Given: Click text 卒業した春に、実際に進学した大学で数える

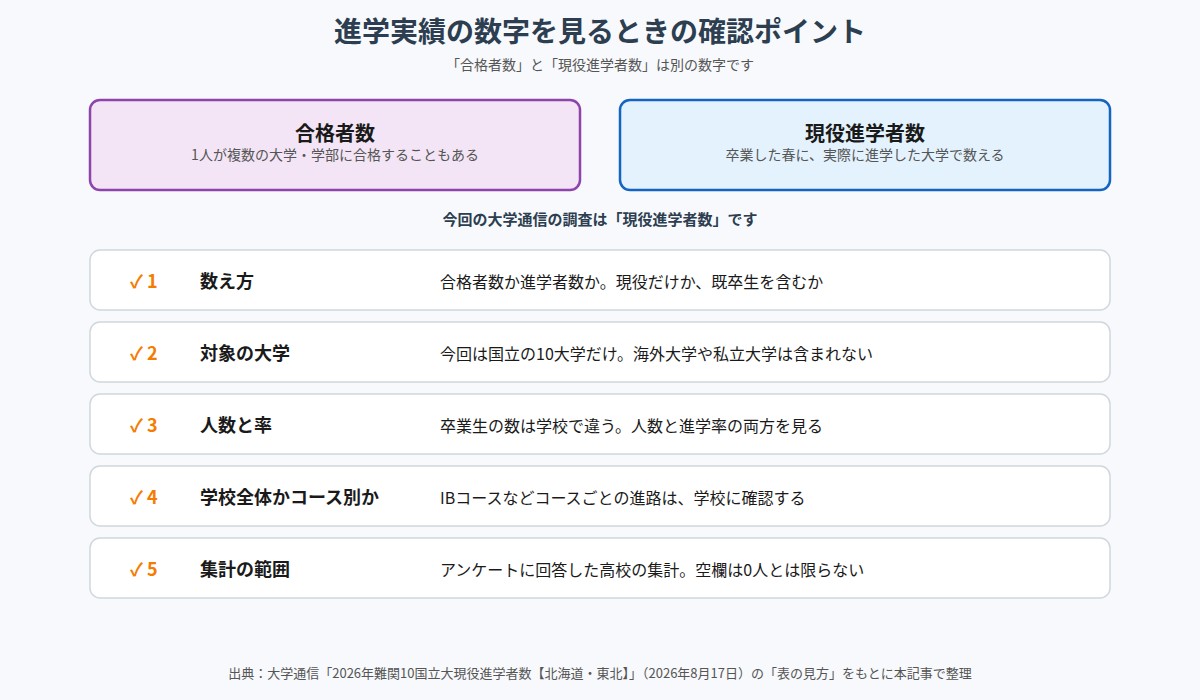Looking at the screenshot, I should pyautogui.click(x=865, y=156).
